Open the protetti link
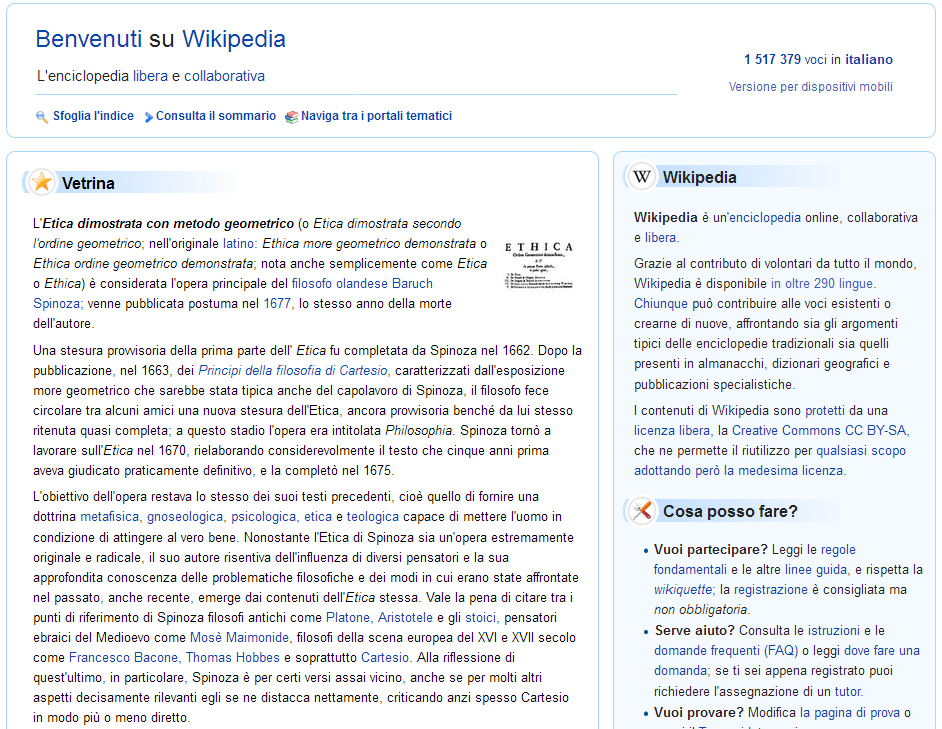 tap(825, 410)
